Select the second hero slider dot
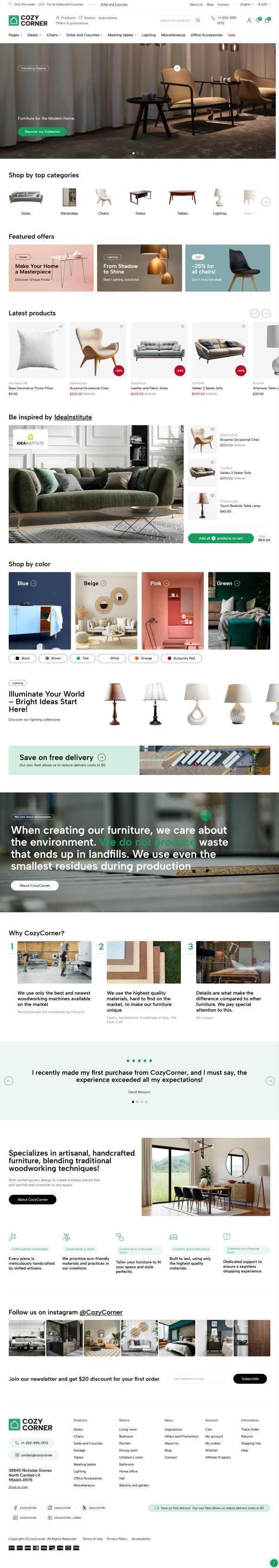 (x=138, y=154)
